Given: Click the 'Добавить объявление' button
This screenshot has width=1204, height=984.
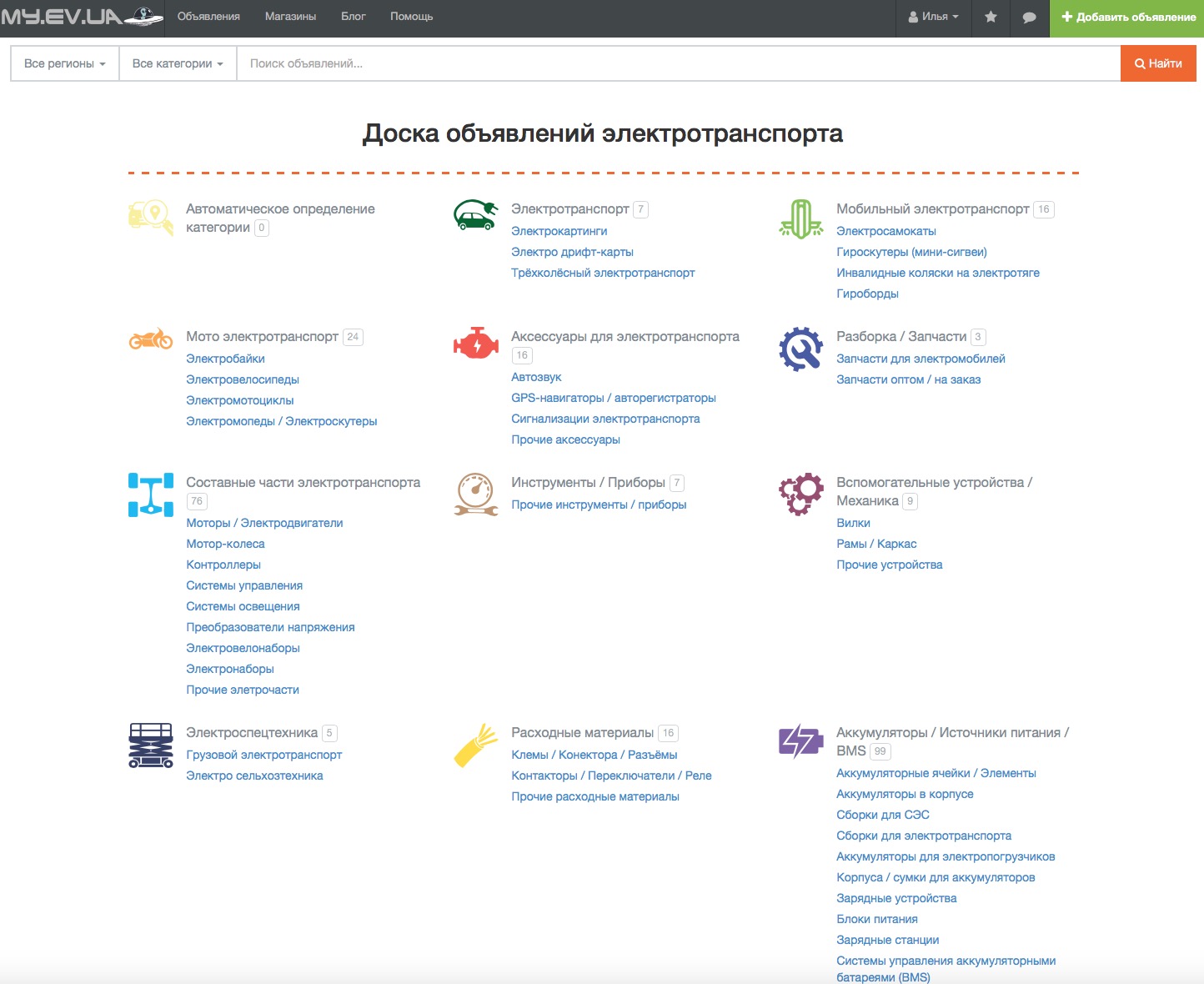Looking at the screenshot, I should pos(1128,17).
